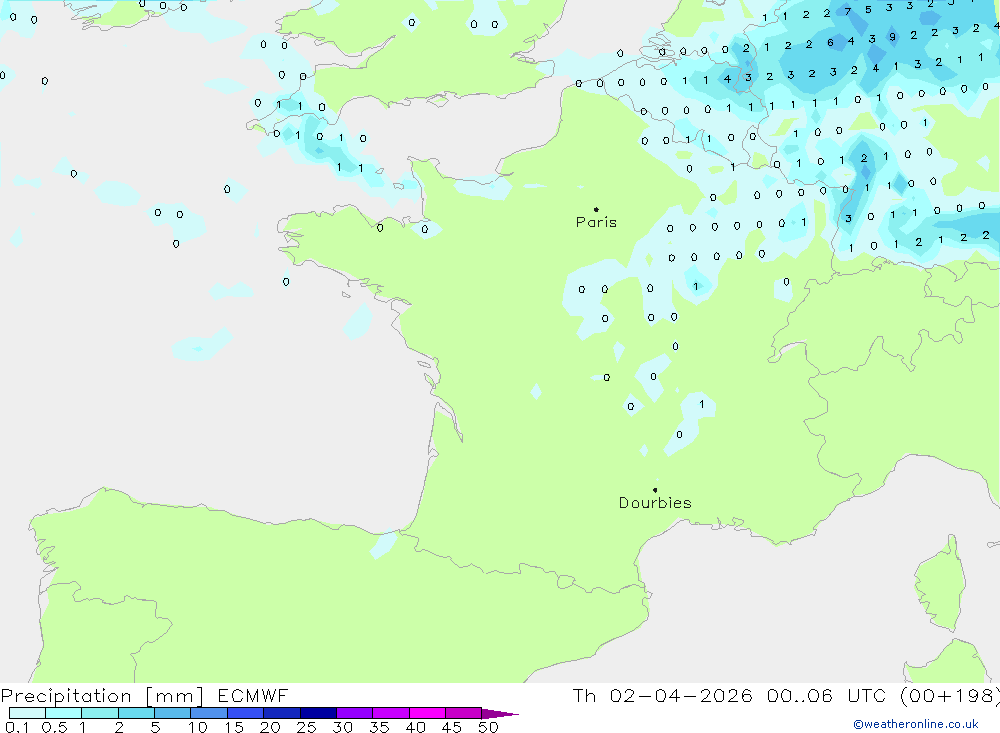Select the Paris location dot marker

(x=596, y=209)
